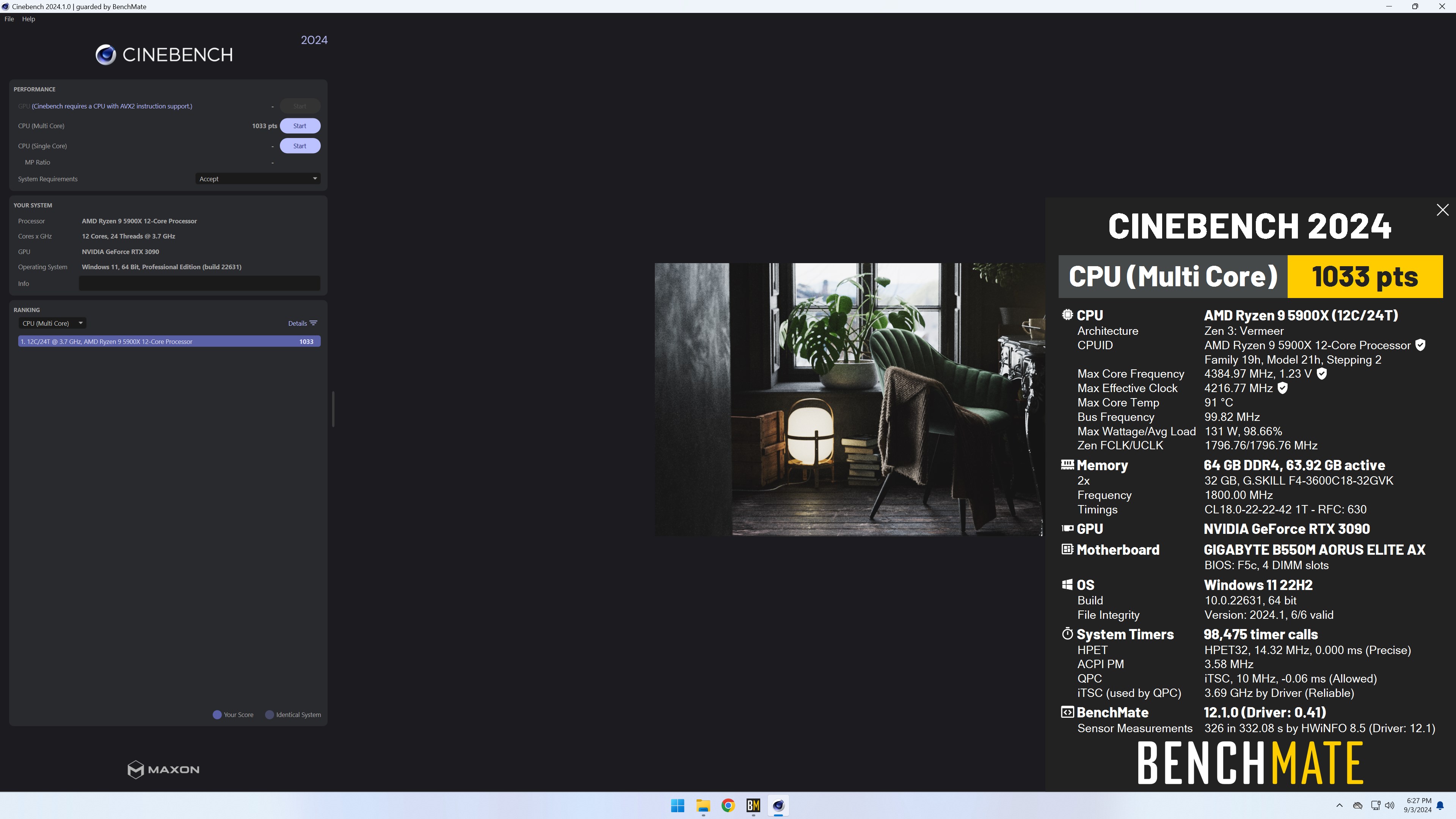Image resolution: width=1456 pixels, height=819 pixels.
Task: Close the BenchMate result overlay
Action: click(1442, 210)
